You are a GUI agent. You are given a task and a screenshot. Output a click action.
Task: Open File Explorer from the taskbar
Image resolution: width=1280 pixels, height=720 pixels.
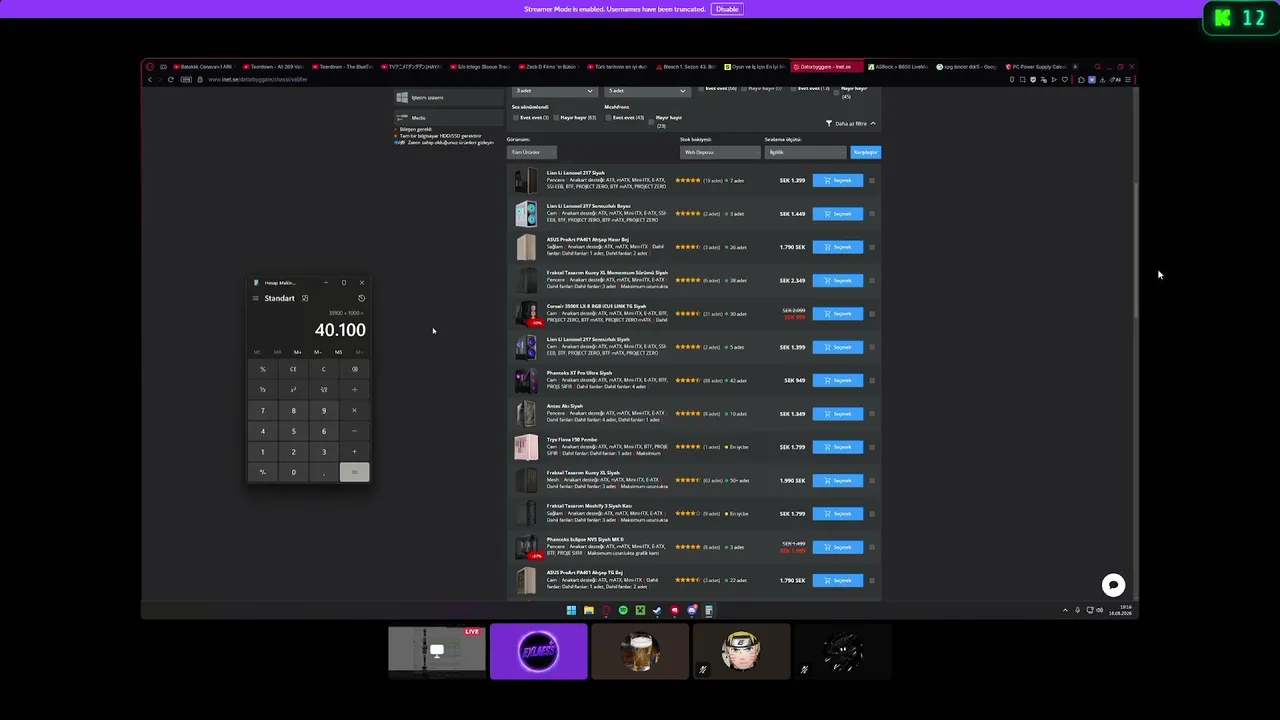[588, 610]
